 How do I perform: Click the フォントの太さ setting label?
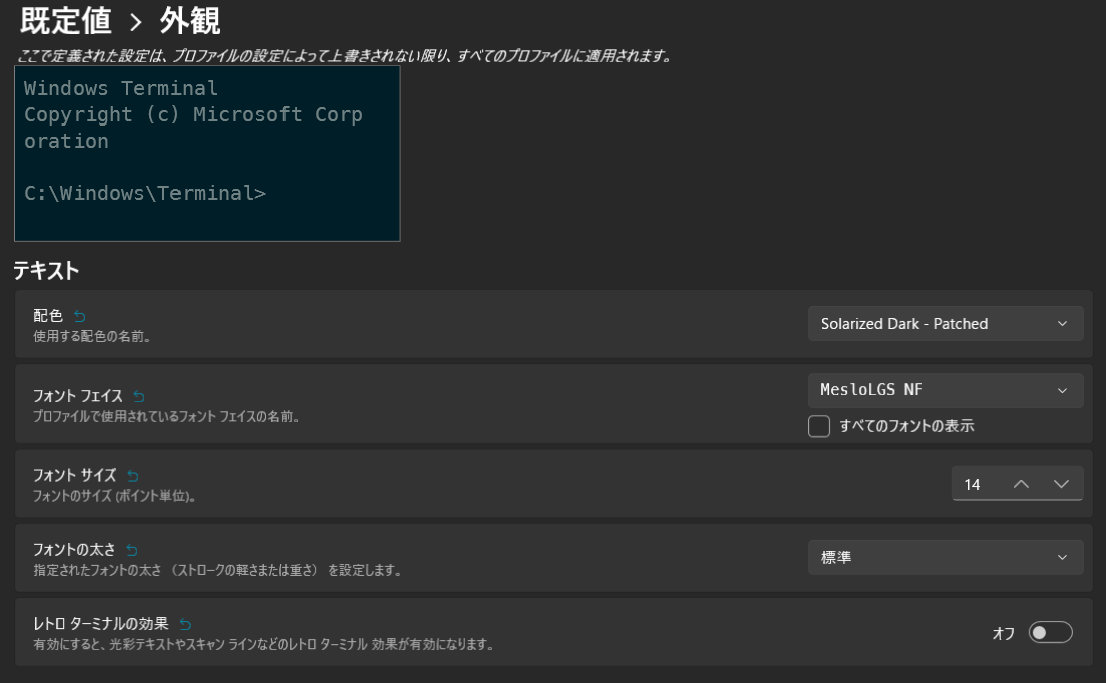click(74, 550)
